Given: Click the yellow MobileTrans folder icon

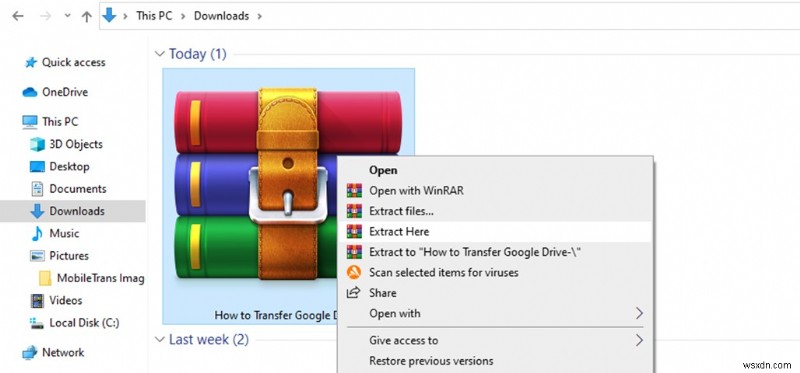Looking at the screenshot, I should point(45,278).
